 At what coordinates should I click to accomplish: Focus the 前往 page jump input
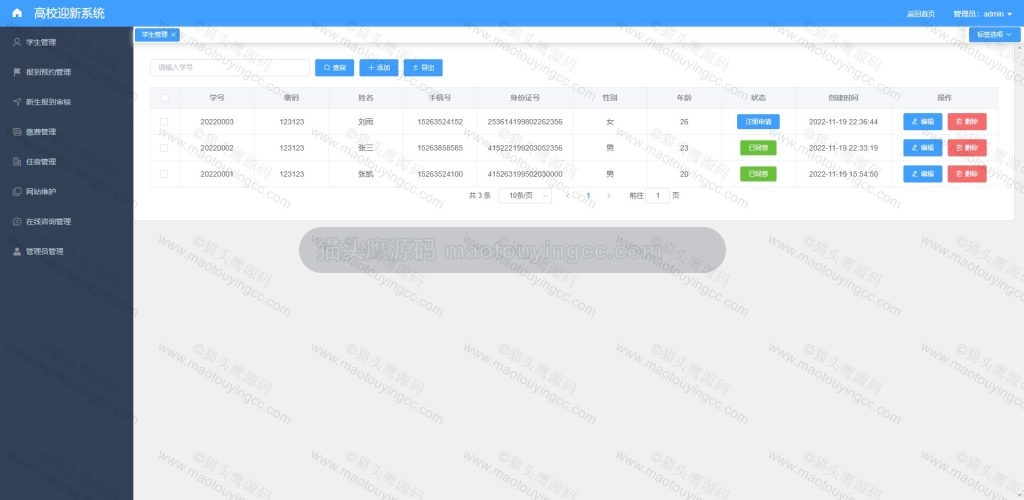click(658, 196)
